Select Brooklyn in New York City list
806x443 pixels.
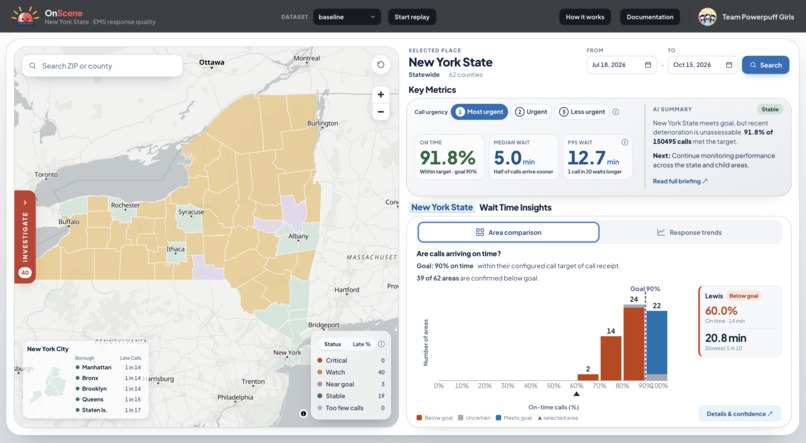(108, 389)
